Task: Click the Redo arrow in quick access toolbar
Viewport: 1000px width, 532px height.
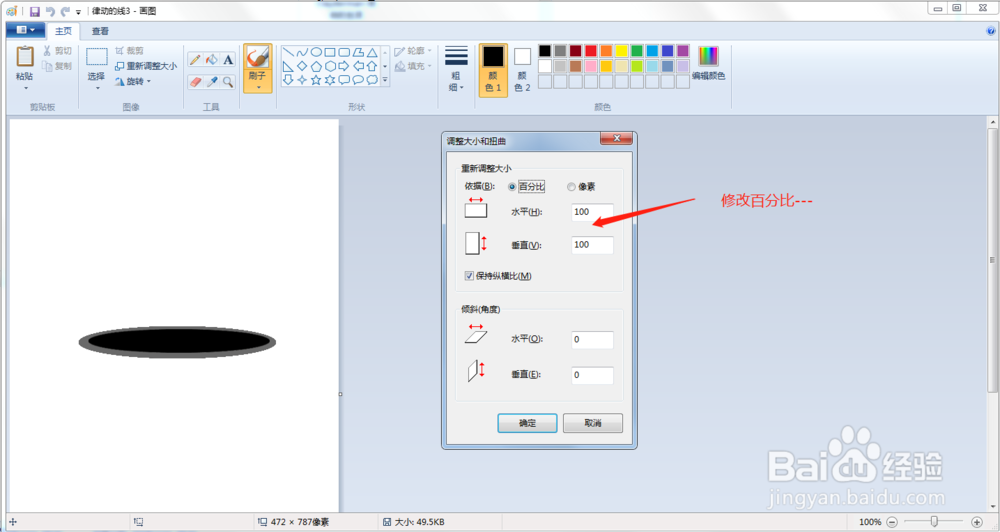Action: [65, 11]
